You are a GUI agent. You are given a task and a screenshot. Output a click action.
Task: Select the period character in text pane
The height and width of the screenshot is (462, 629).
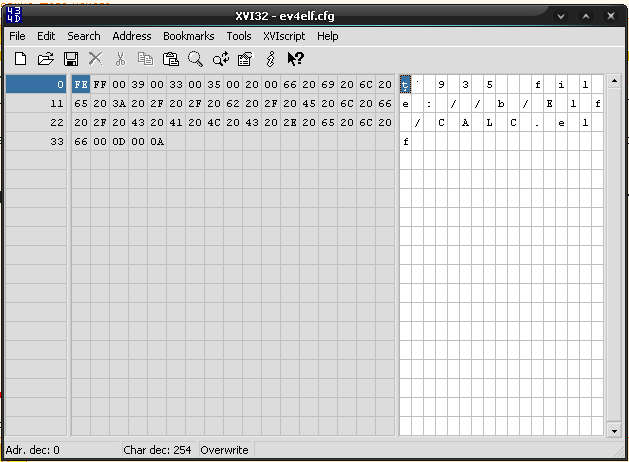[x=537, y=122]
